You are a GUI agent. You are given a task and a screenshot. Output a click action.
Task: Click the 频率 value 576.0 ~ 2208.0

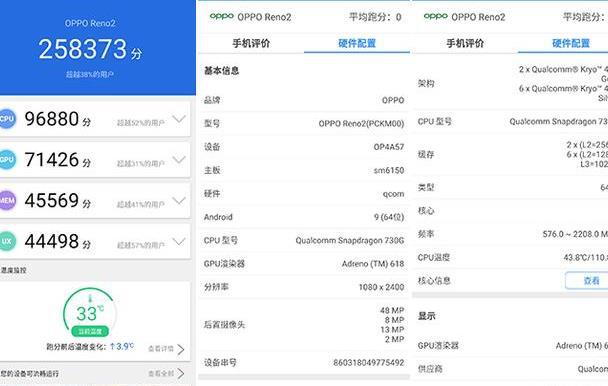click(575, 234)
